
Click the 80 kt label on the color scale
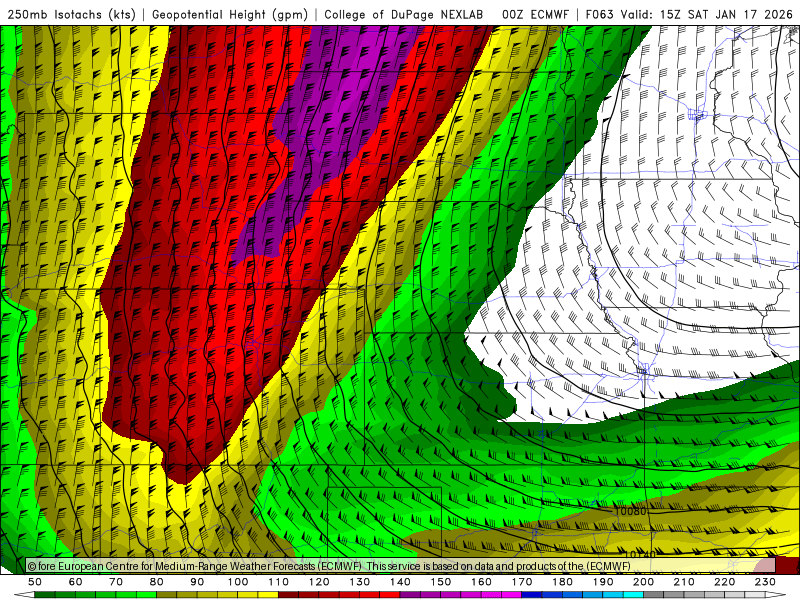(157, 582)
